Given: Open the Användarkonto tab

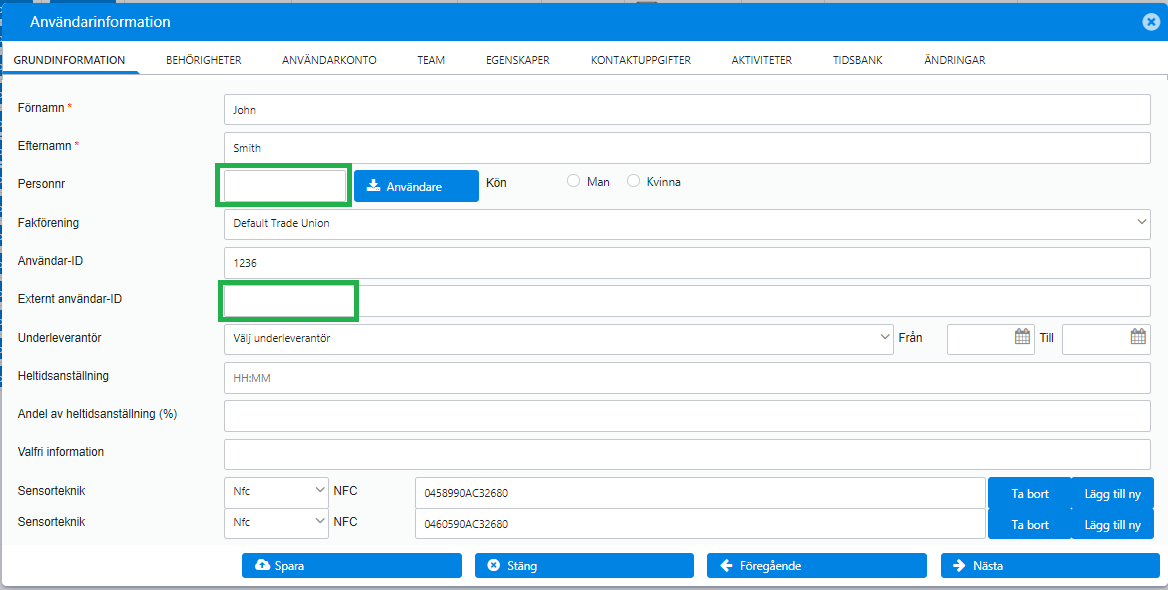Looking at the screenshot, I should (x=329, y=60).
